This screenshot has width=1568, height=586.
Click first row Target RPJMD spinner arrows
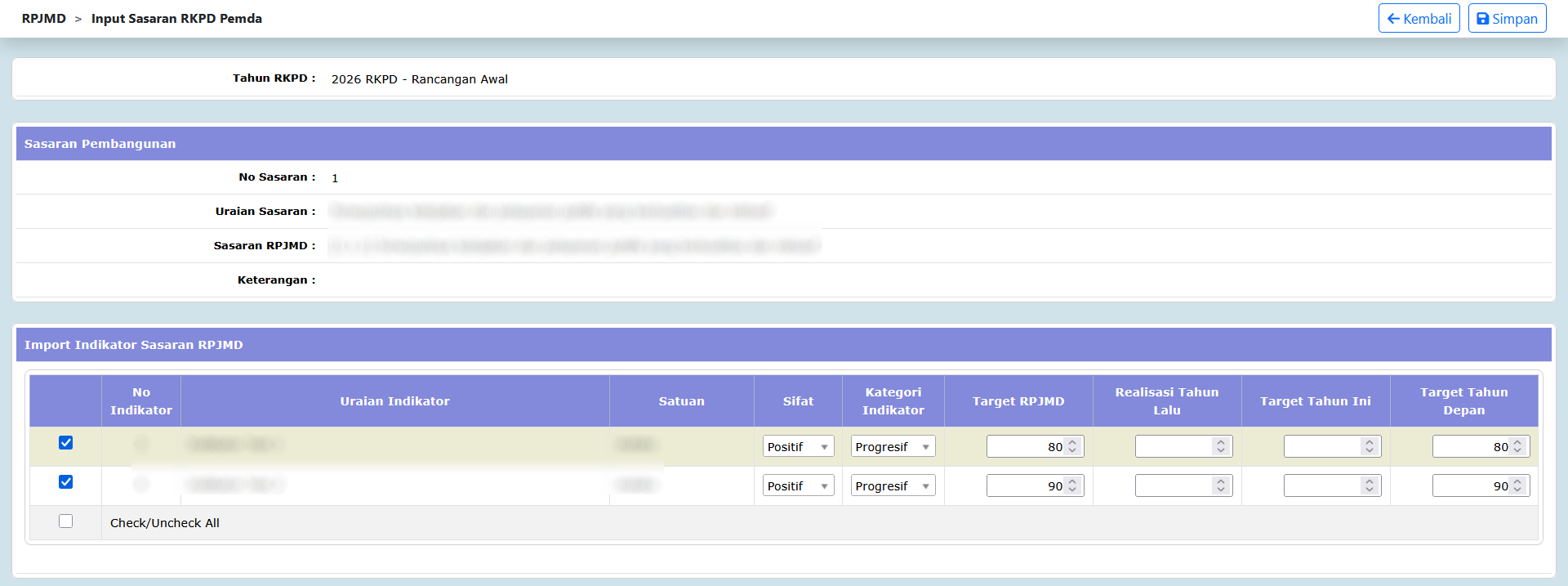tap(1072, 447)
